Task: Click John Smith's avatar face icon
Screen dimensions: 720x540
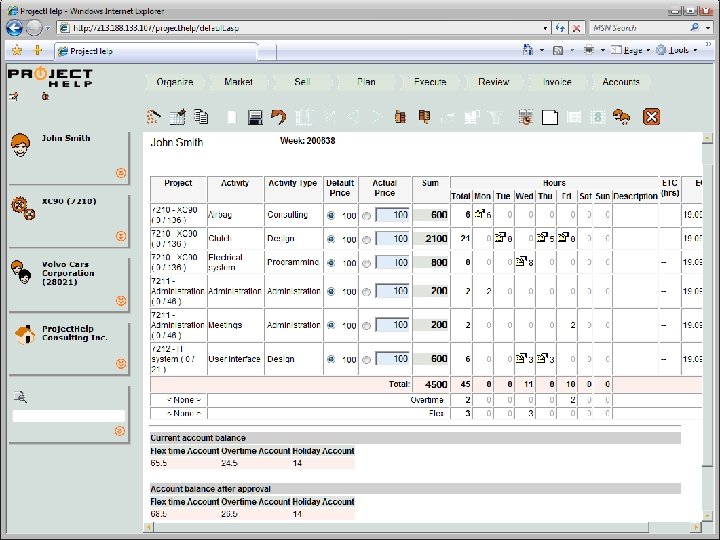Action: point(20,145)
